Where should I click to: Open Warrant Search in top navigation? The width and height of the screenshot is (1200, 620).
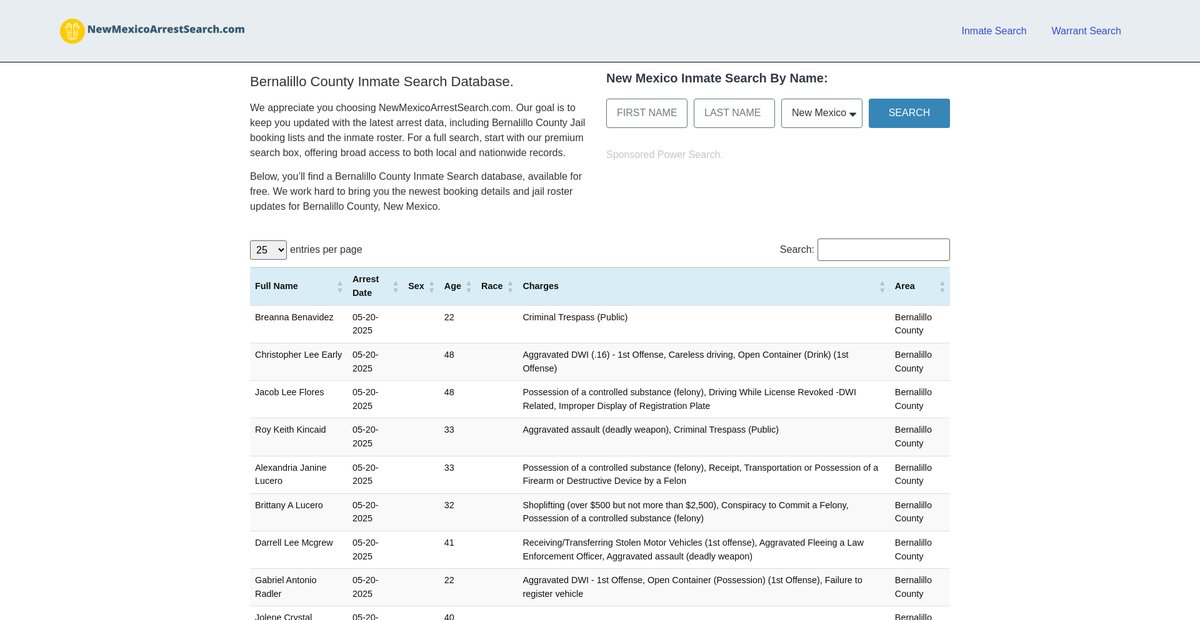1085,31
